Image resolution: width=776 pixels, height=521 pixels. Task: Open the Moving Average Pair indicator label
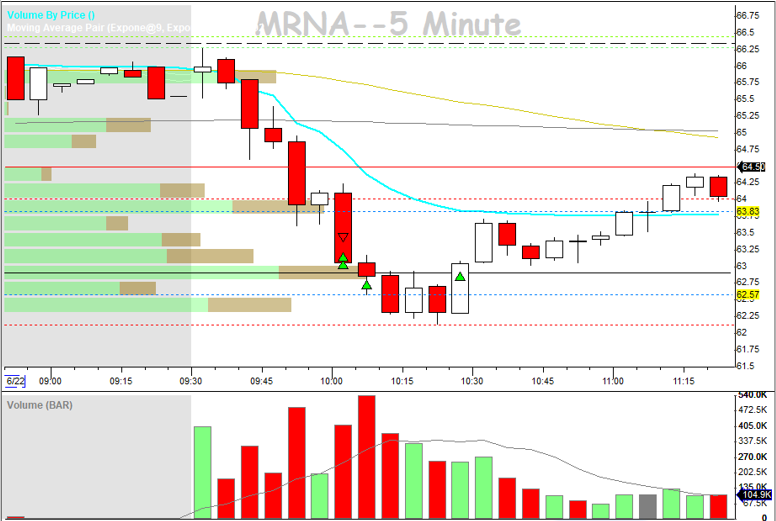(98, 28)
